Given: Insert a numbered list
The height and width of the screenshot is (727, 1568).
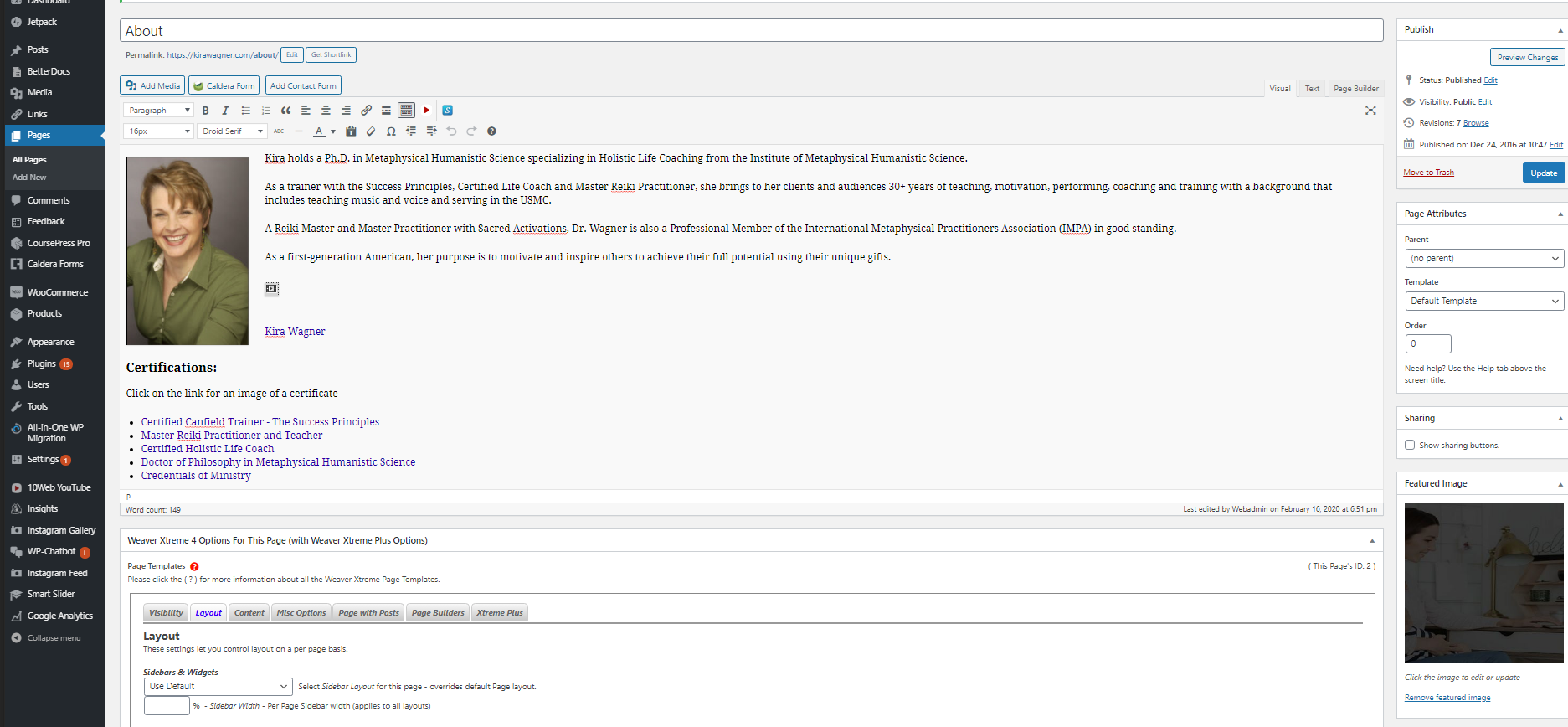Looking at the screenshot, I should point(265,111).
